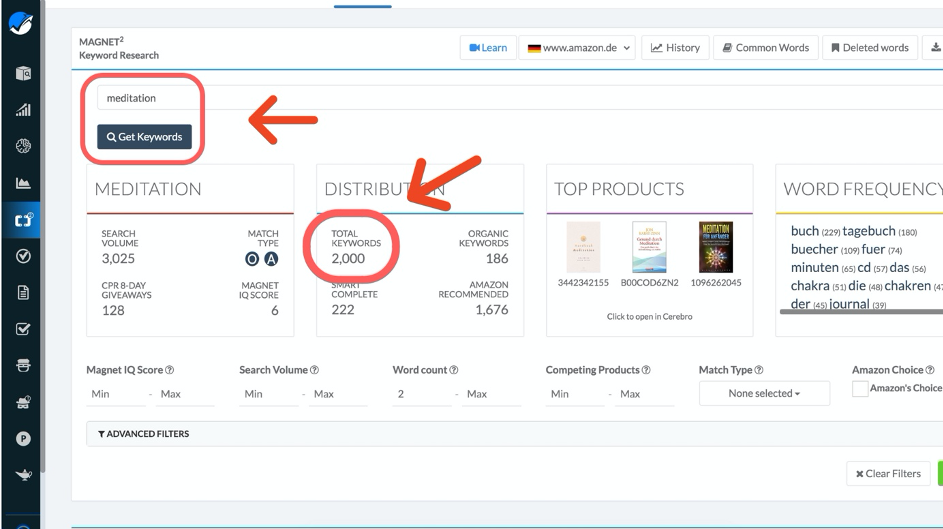Focus Magnet IQ Score Max field

tap(185, 394)
